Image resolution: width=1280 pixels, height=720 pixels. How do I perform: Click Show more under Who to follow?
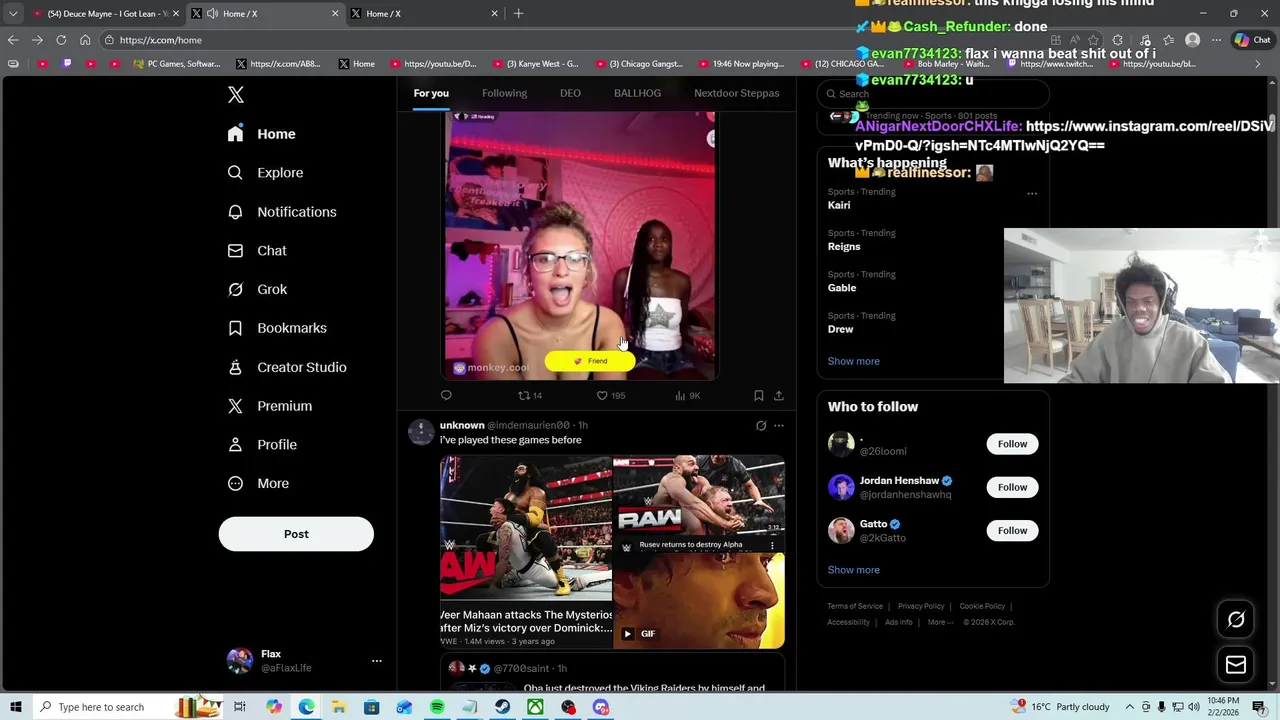pyautogui.click(x=853, y=570)
